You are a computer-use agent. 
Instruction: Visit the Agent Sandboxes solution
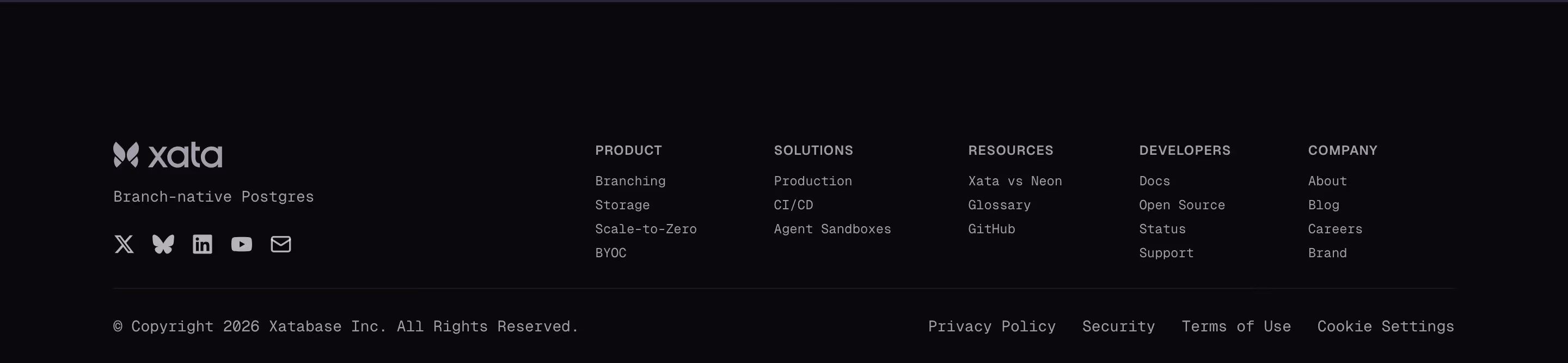tap(832, 229)
